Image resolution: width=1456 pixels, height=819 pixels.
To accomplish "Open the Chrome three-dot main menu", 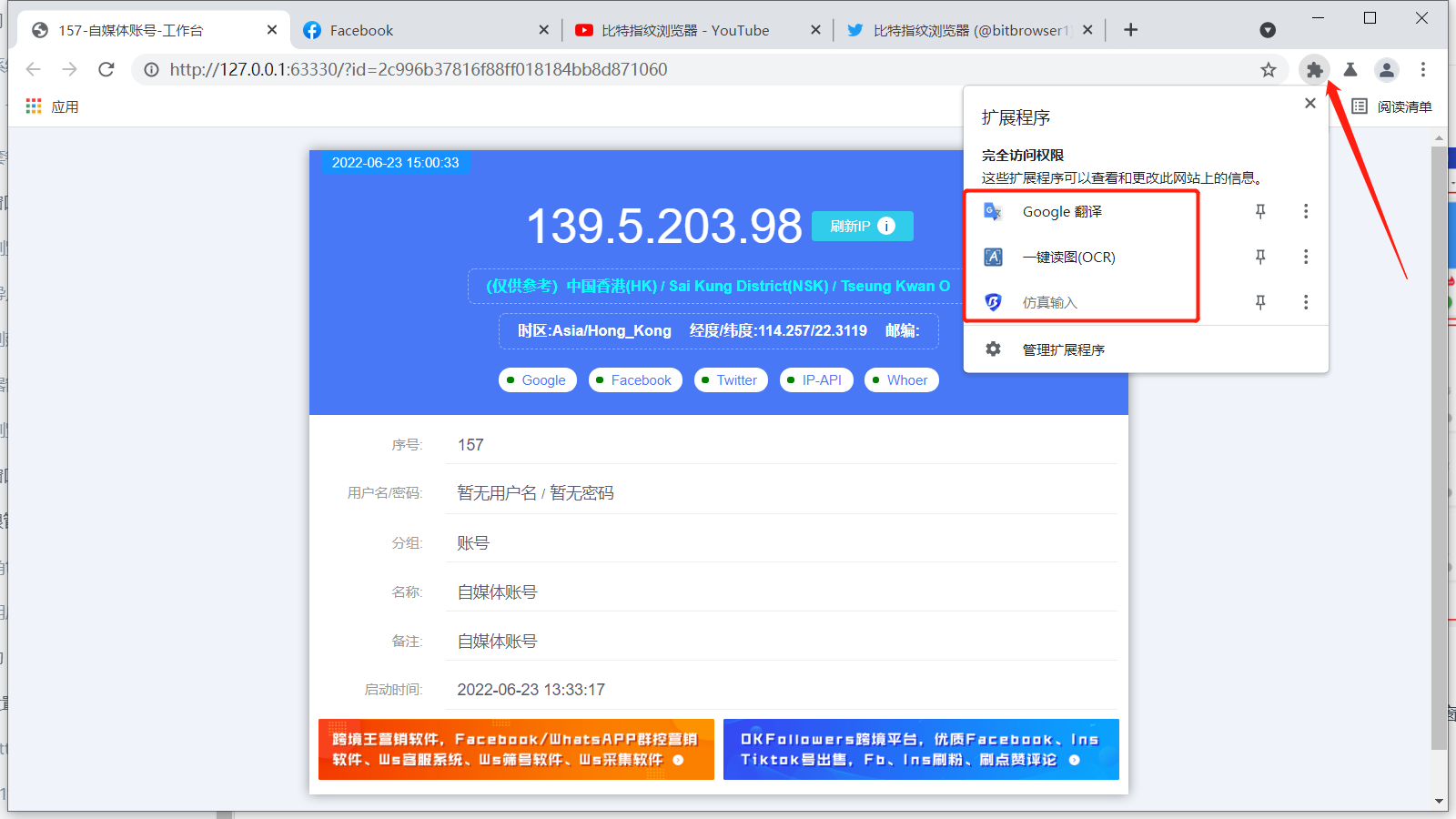I will pyautogui.click(x=1423, y=69).
